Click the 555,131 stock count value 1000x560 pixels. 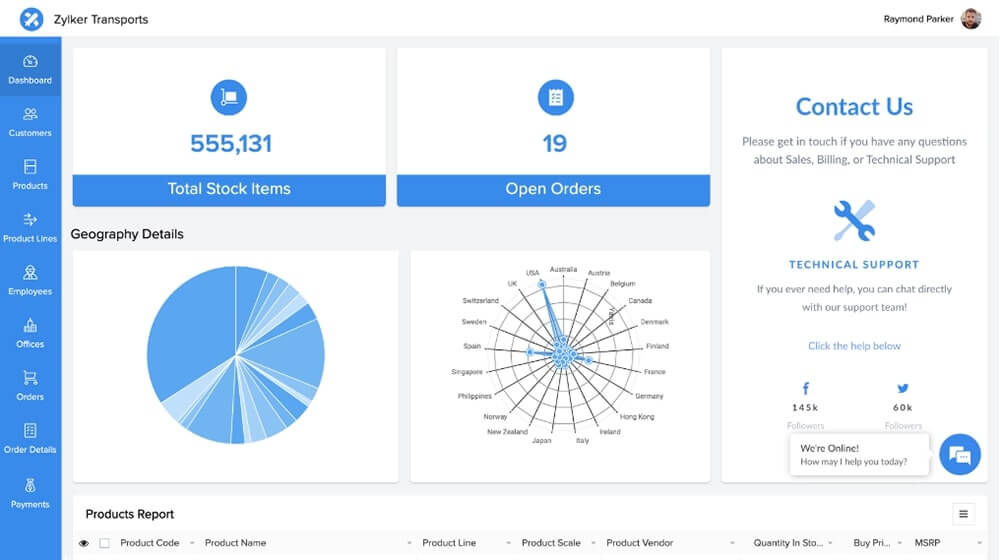tap(231, 144)
